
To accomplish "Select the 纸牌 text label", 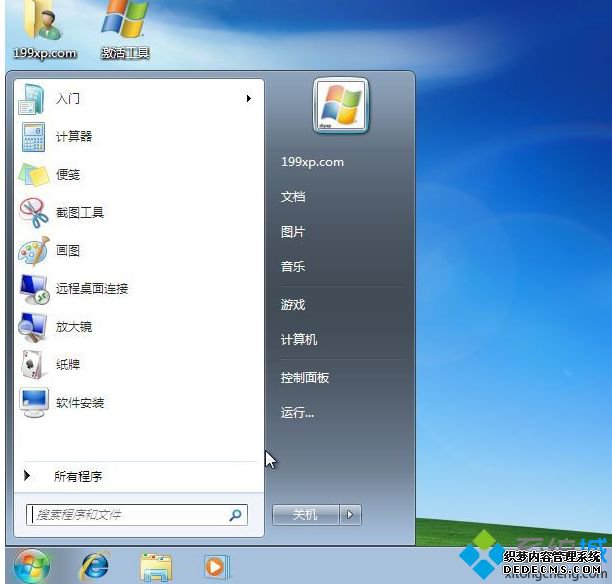I will [x=68, y=365].
